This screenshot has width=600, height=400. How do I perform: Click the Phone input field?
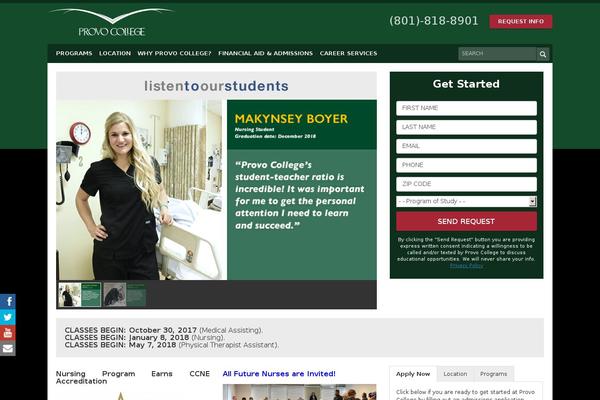pyautogui.click(x=466, y=165)
